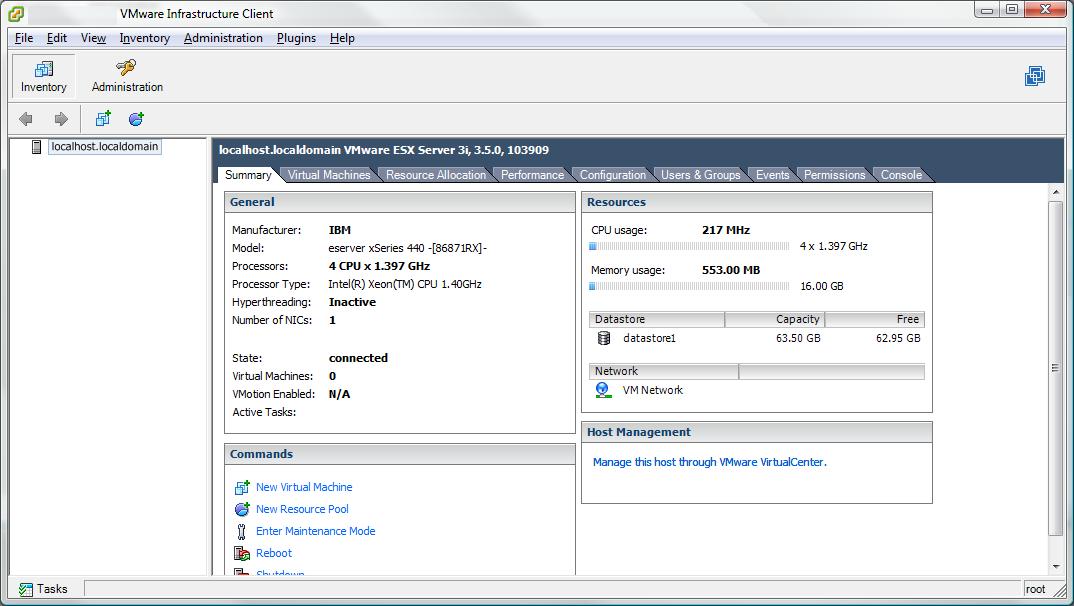Click the Reboot command link
The image size is (1074, 606).
tap(274, 553)
